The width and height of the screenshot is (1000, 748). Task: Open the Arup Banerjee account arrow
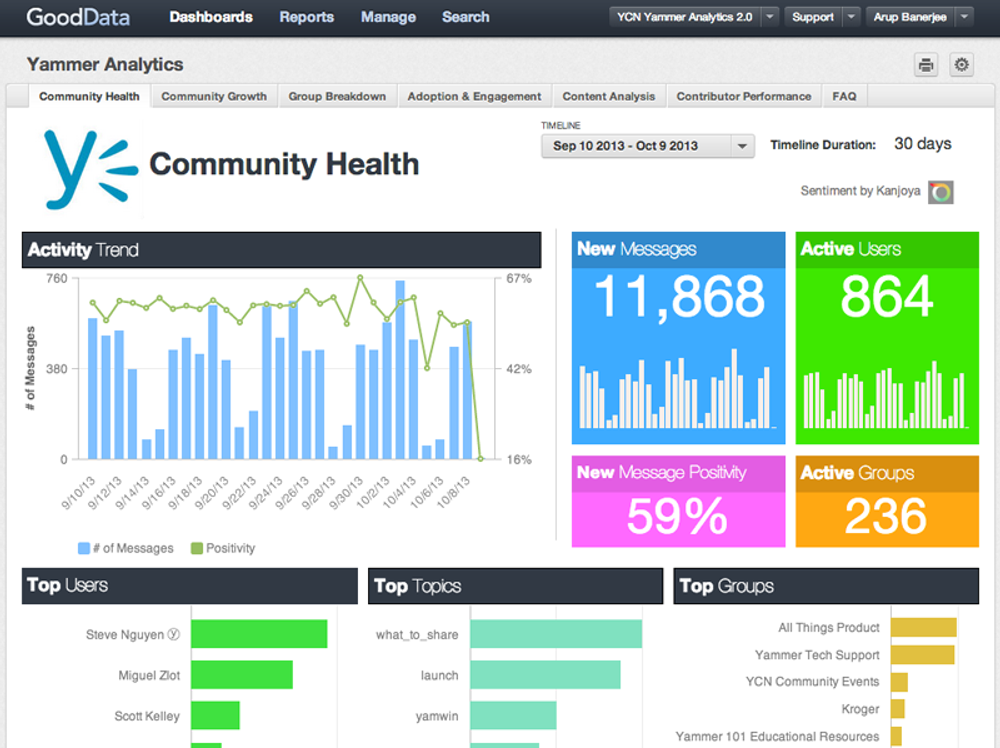[964, 17]
